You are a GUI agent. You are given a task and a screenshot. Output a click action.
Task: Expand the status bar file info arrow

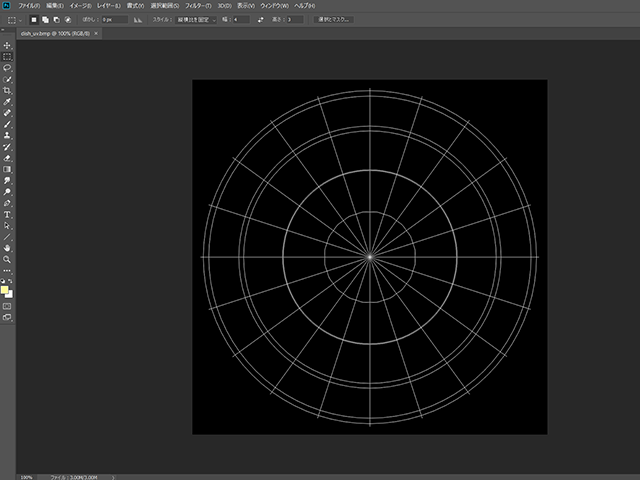[x=113, y=477]
